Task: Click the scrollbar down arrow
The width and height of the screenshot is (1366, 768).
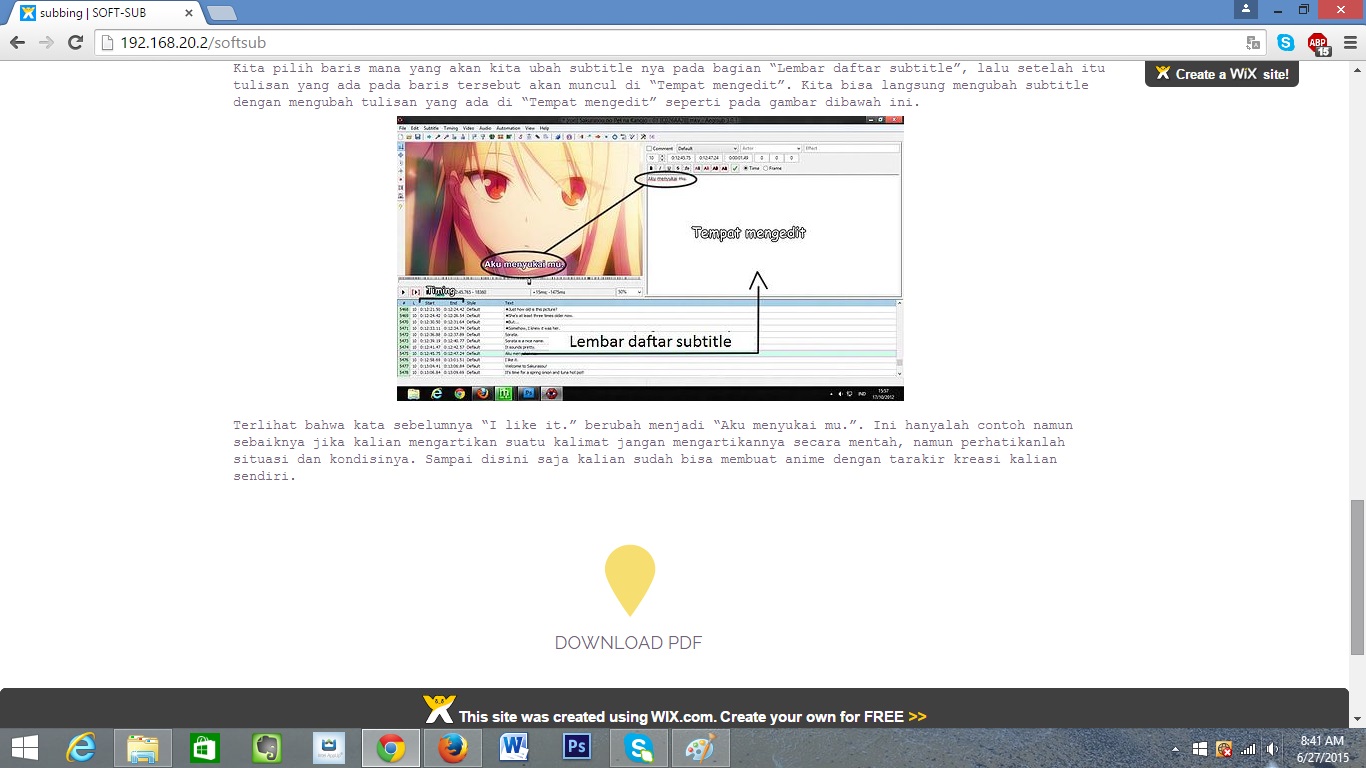Action: click(x=1357, y=719)
